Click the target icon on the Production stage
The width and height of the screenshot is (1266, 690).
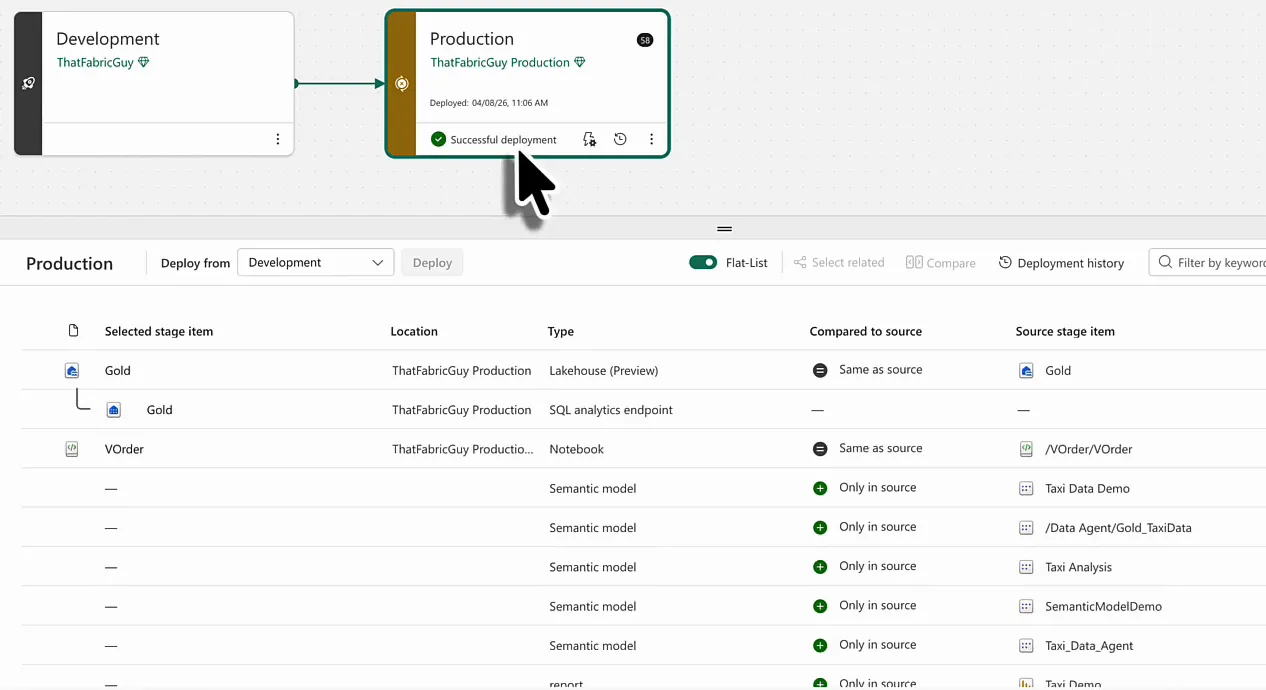click(402, 84)
